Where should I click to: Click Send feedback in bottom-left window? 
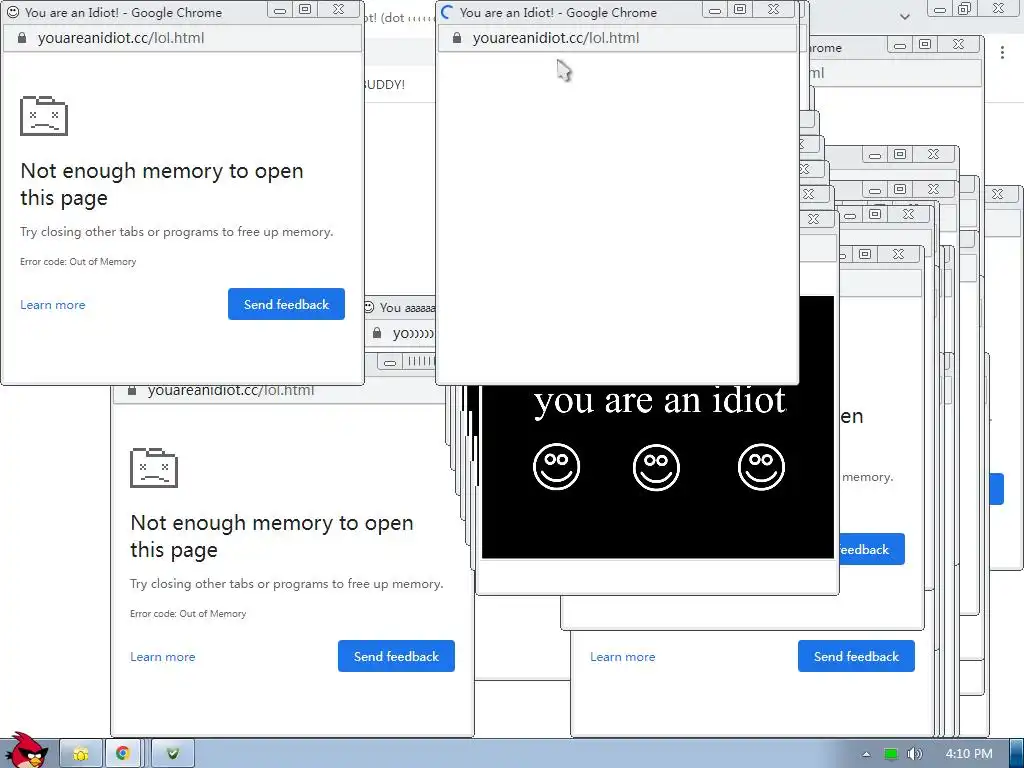(396, 656)
